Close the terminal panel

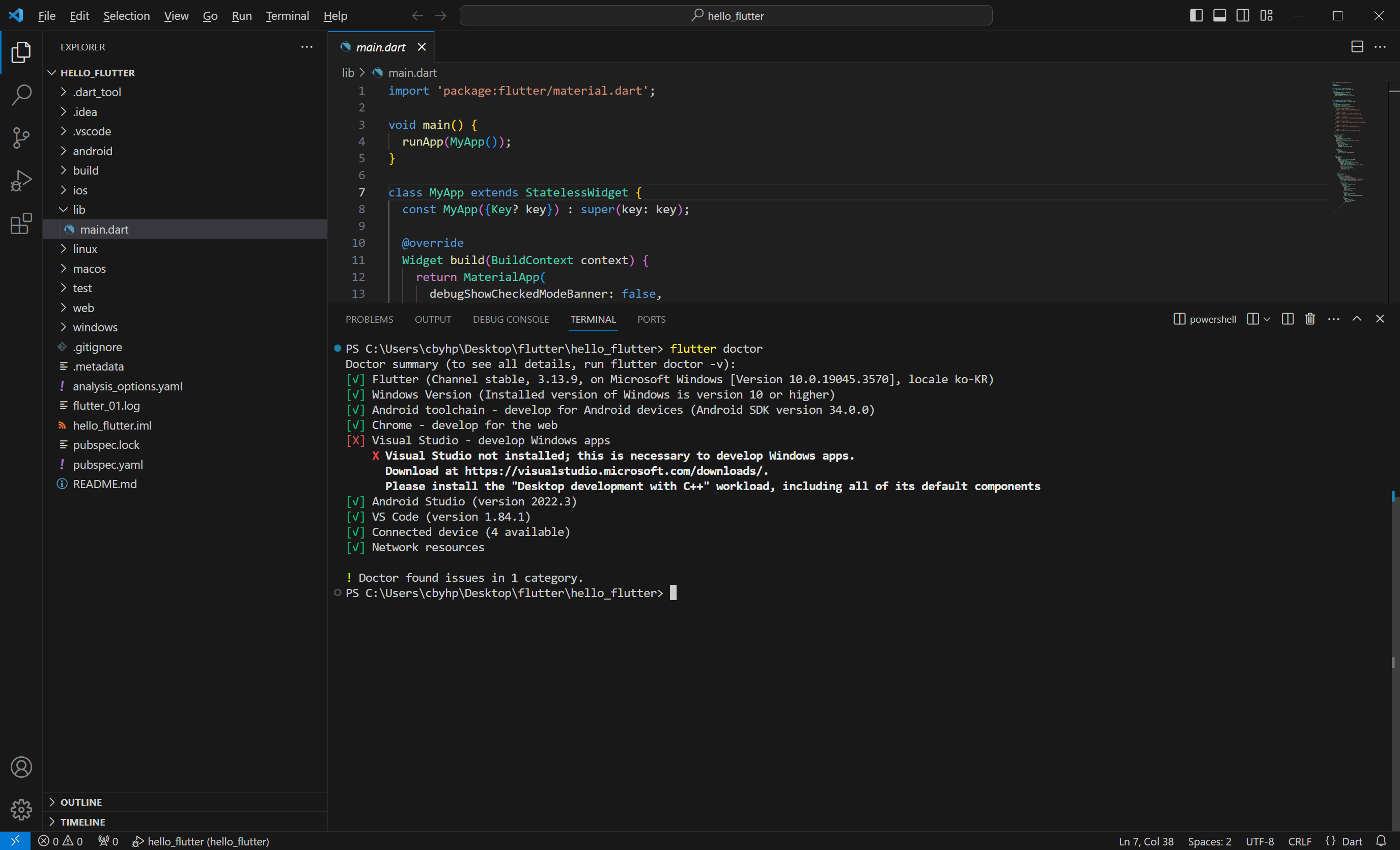pyautogui.click(x=1380, y=319)
